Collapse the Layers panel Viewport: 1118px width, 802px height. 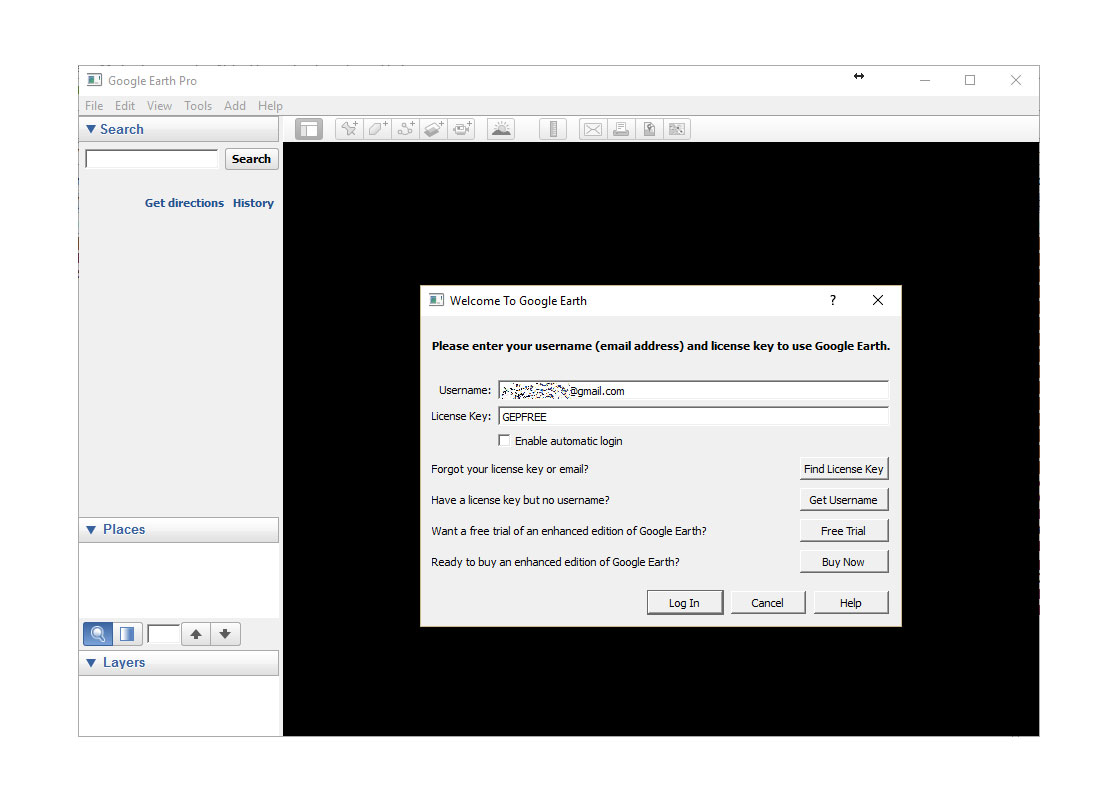91,663
